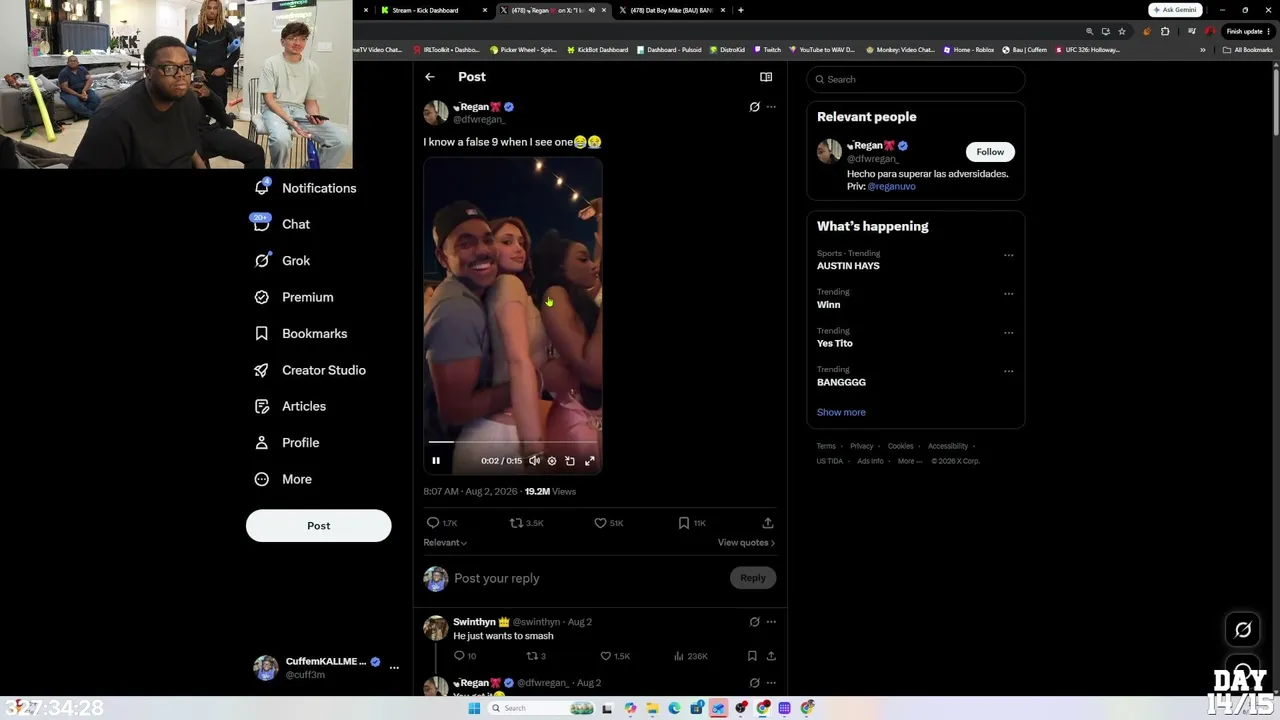Open the Picker Wheel bookmark
1280x720 pixels.
click(x=523, y=50)
